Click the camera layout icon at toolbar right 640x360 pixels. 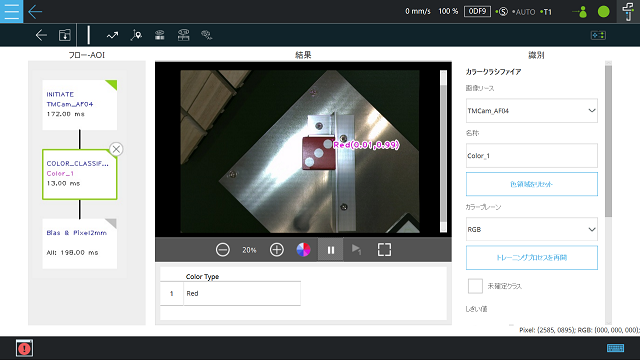pyautogui.click(x=598, y=36)
